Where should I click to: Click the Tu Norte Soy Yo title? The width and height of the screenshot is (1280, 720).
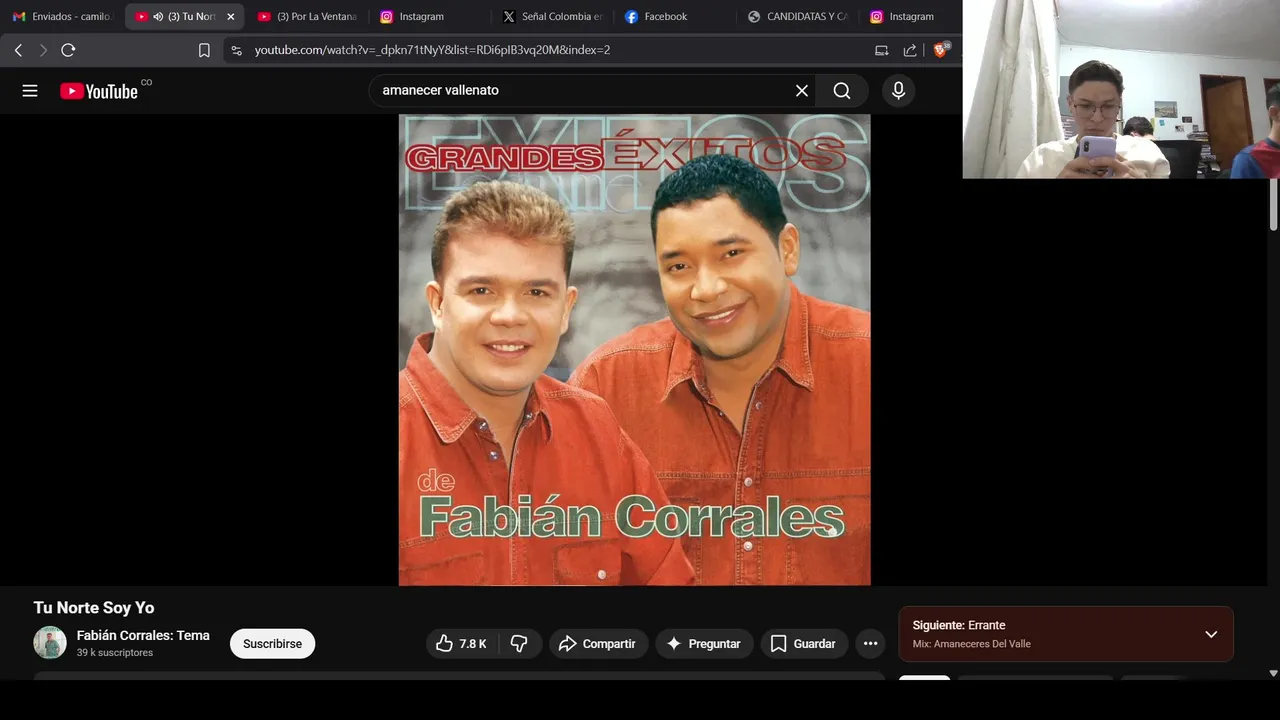(x=94, y=608)
